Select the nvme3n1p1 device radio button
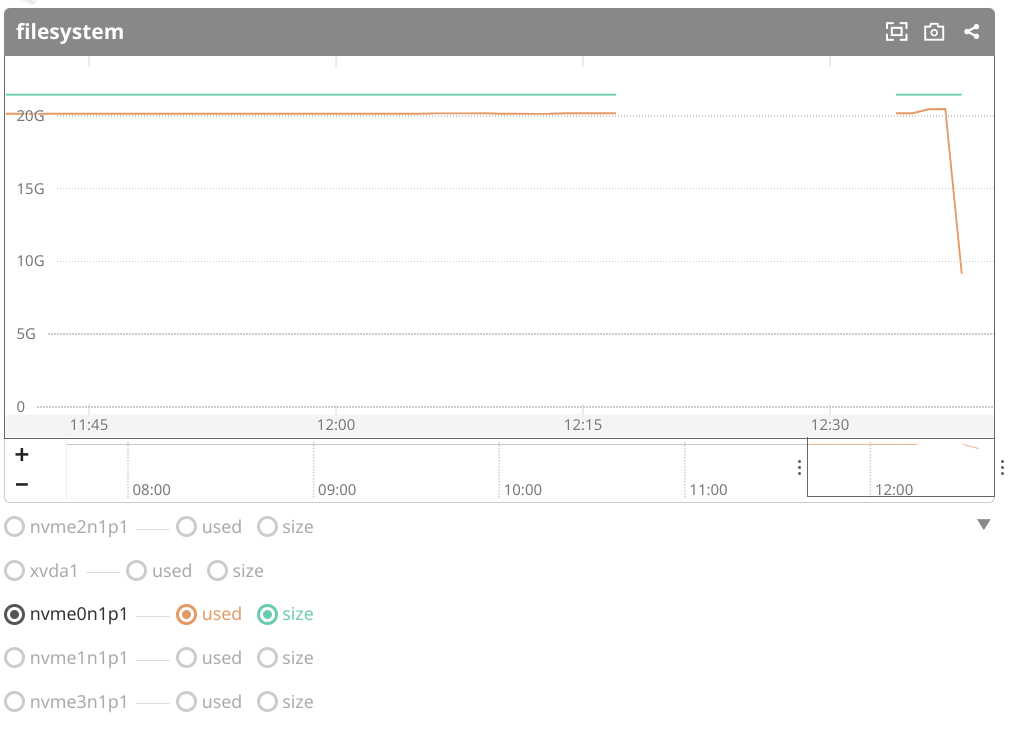Viewport: 1024px width, 730px height. [15, 702]
